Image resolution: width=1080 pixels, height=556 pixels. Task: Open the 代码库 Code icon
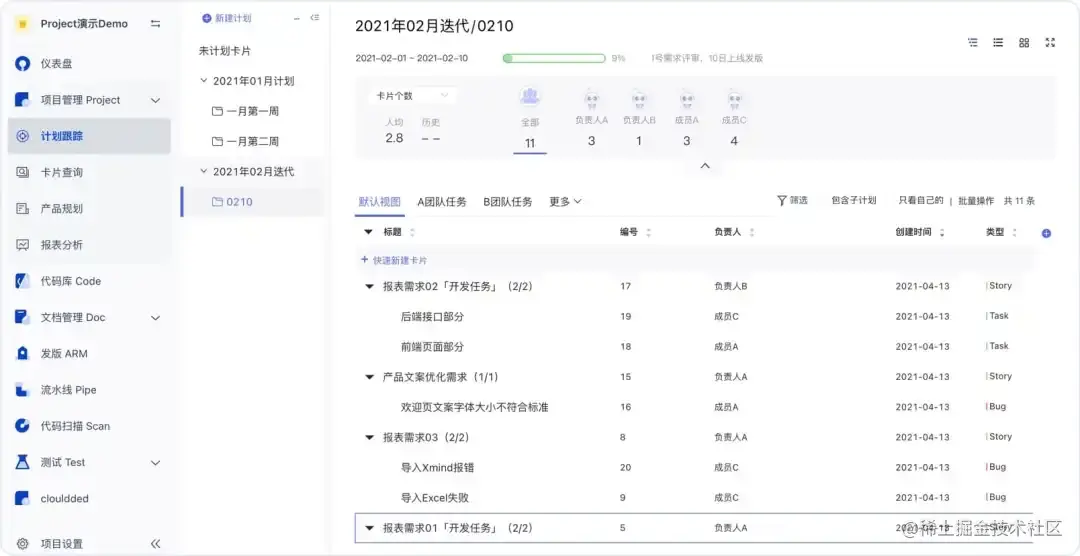click(23, 281)
